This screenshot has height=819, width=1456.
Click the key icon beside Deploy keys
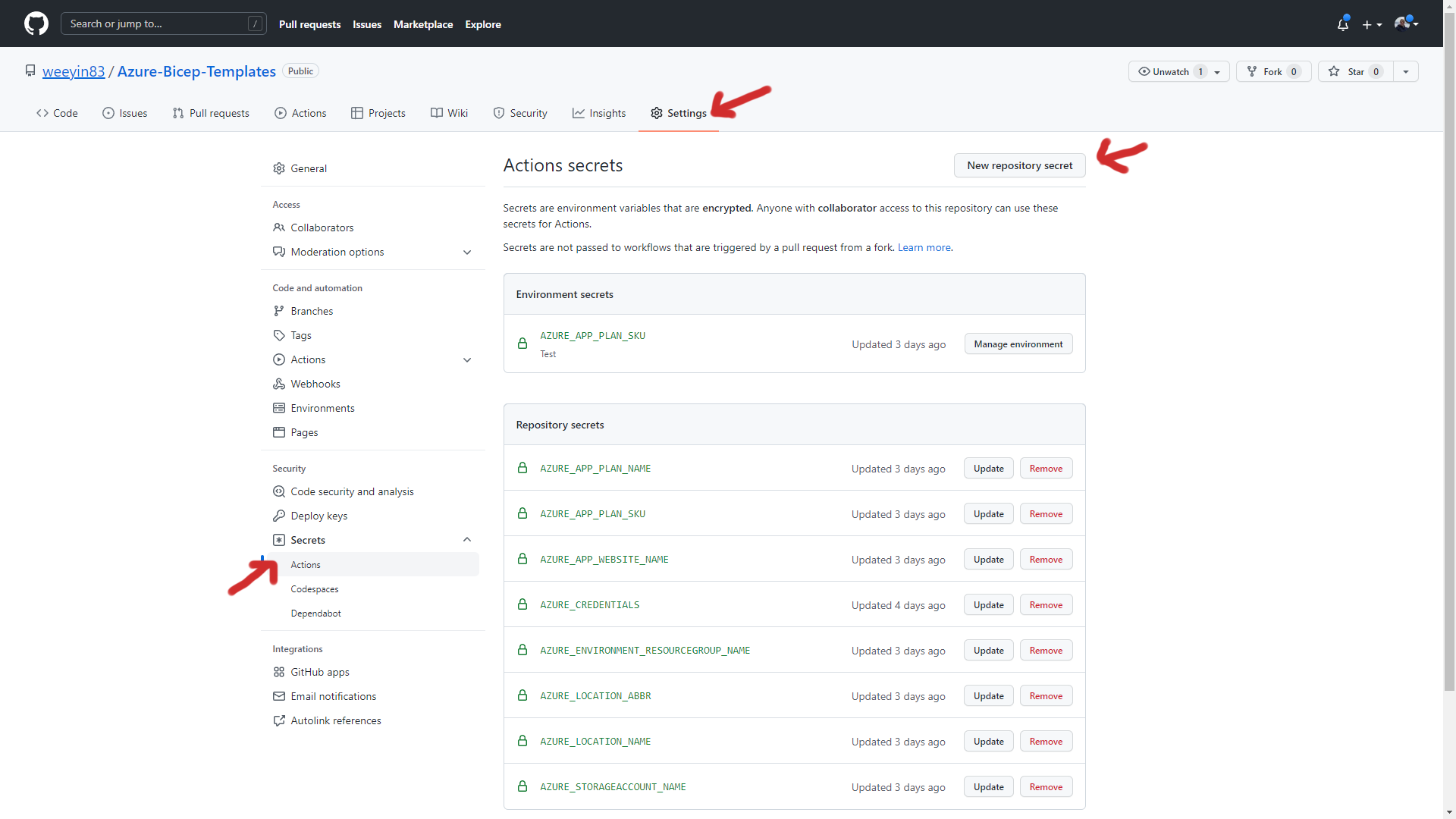(279, 516)
